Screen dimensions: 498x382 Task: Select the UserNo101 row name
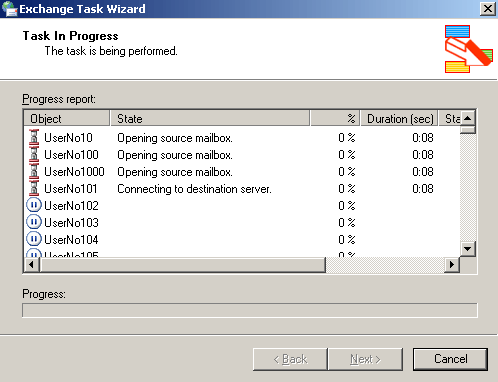(x=71, y=189)
